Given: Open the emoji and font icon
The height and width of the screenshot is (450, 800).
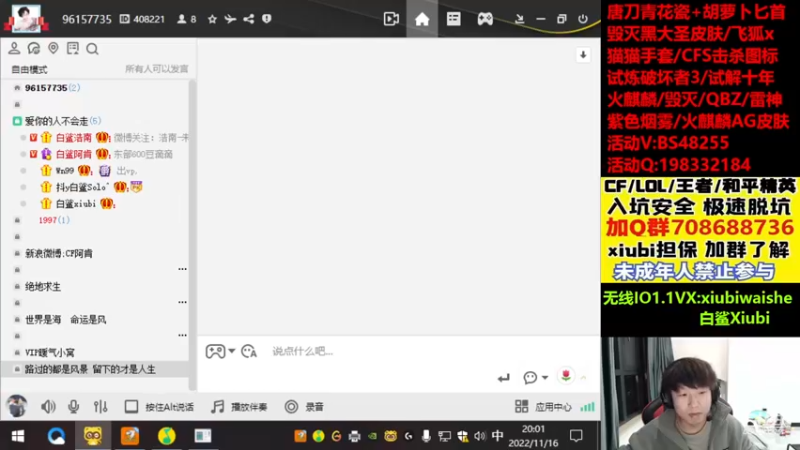Looking at the screenshot, I should pos(248,351).
